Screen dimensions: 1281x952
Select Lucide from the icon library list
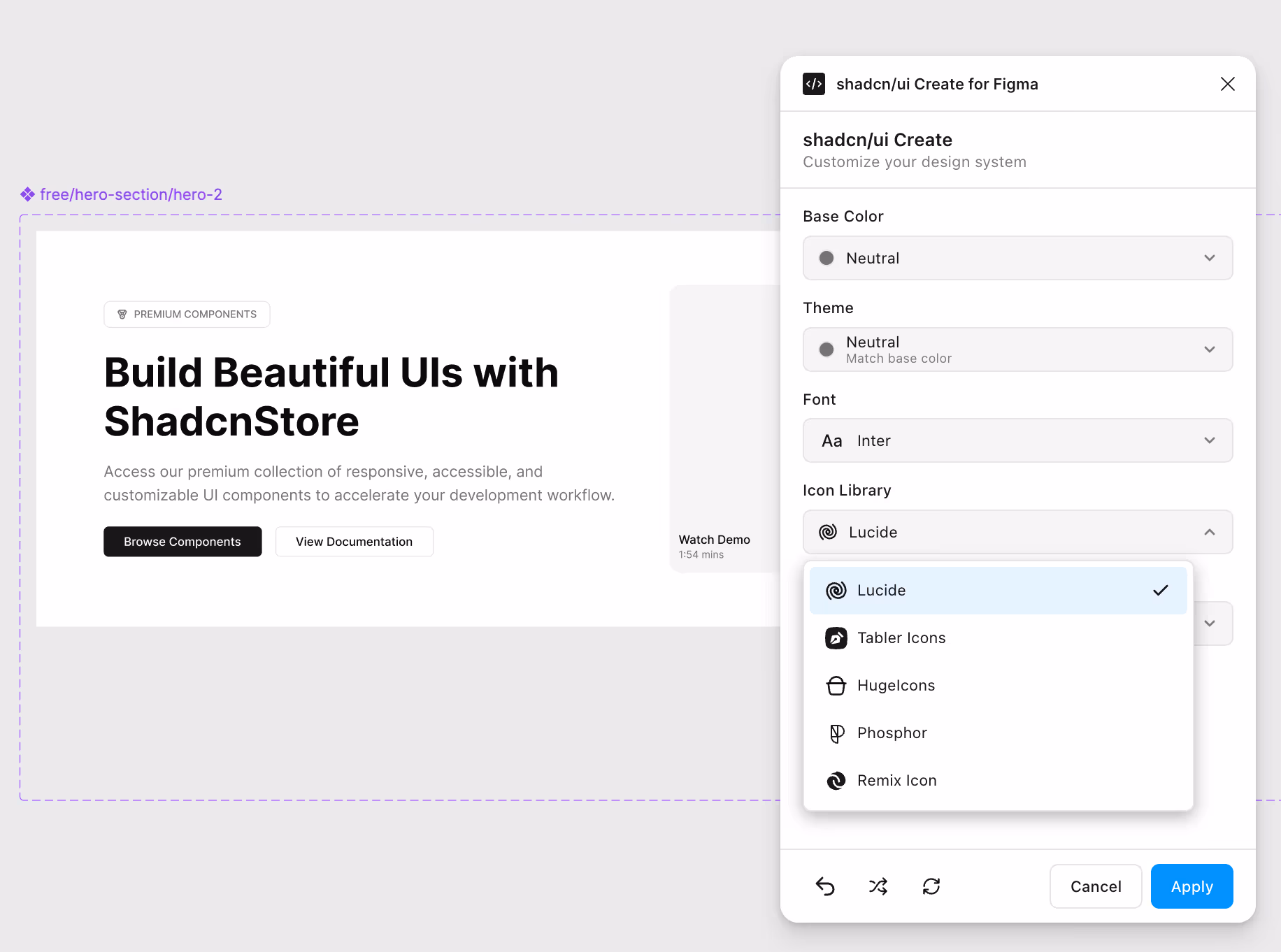[x=999, y=591]
